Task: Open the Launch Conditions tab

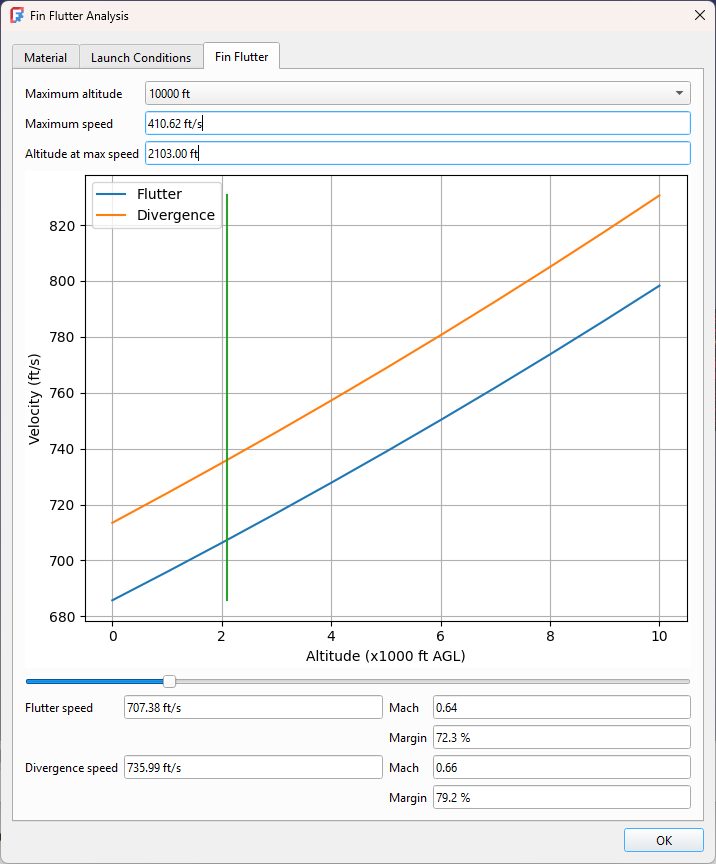Action: tap(141, 57)
